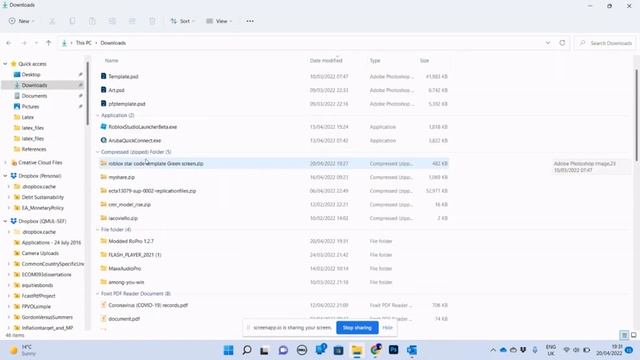Expand Creative Cloud Files node
Viewport: 640px width, 360px height.
(x=5, y=162)
